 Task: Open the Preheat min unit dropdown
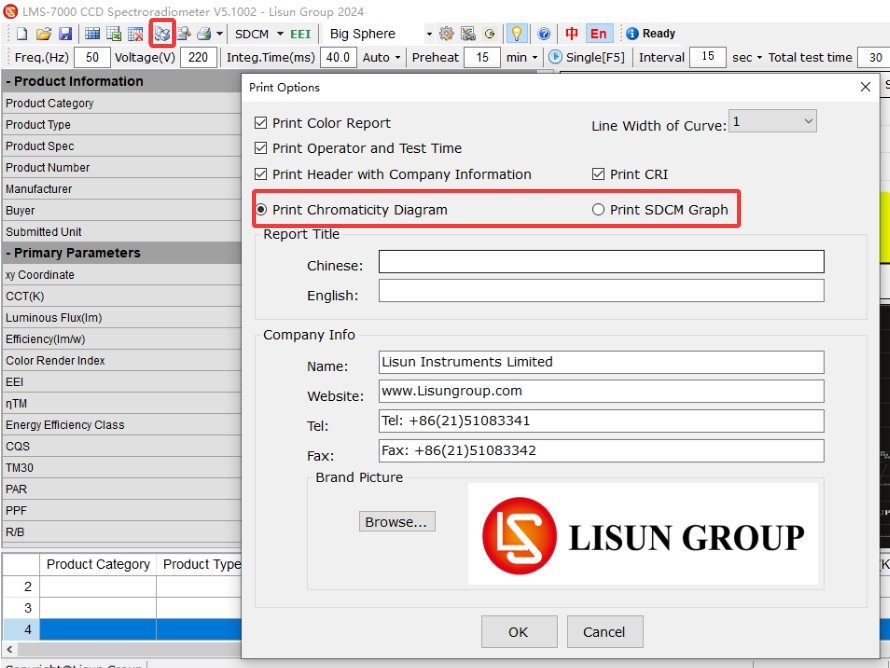[x=535, y=57]
